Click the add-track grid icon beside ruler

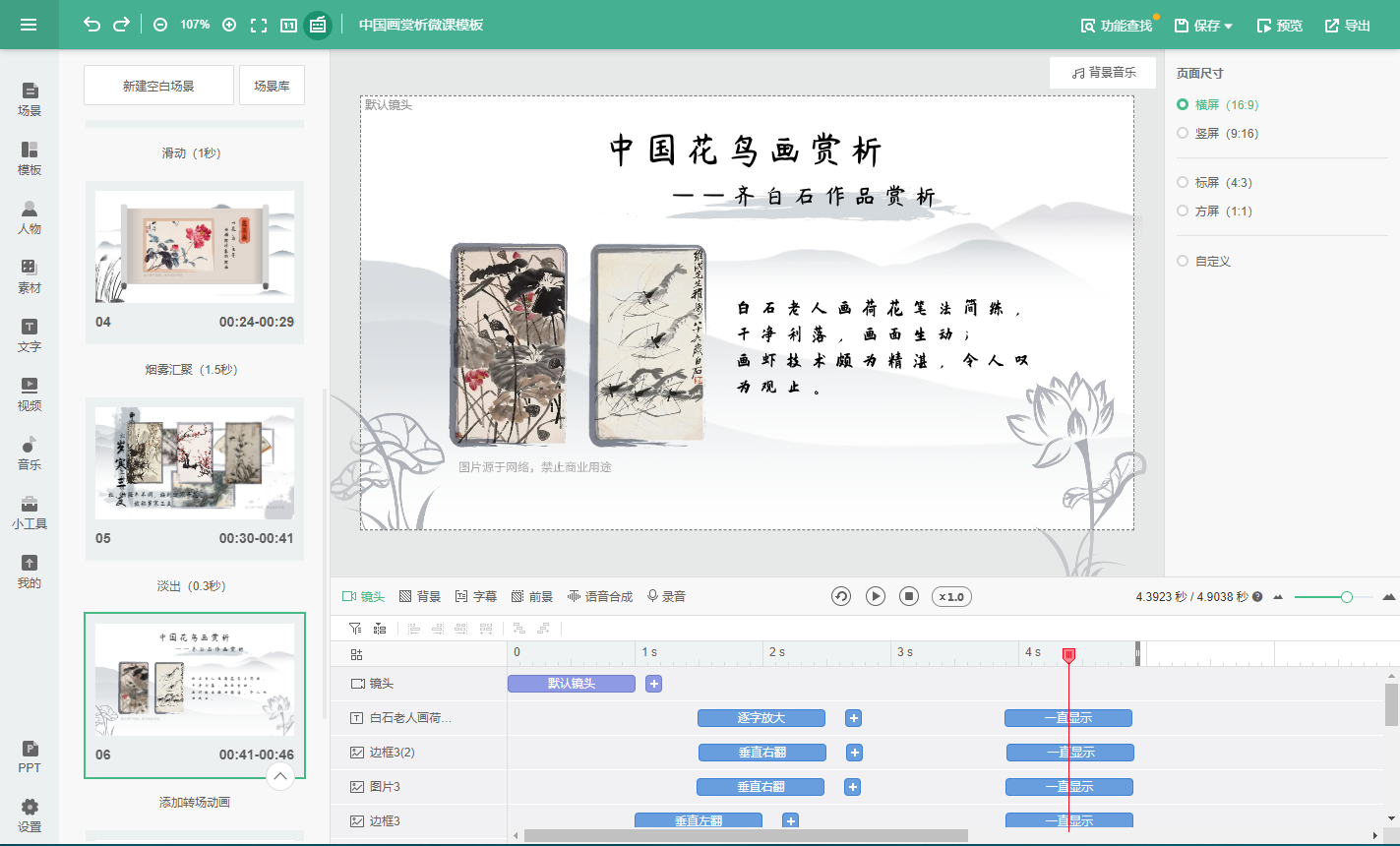coord(356,654)
